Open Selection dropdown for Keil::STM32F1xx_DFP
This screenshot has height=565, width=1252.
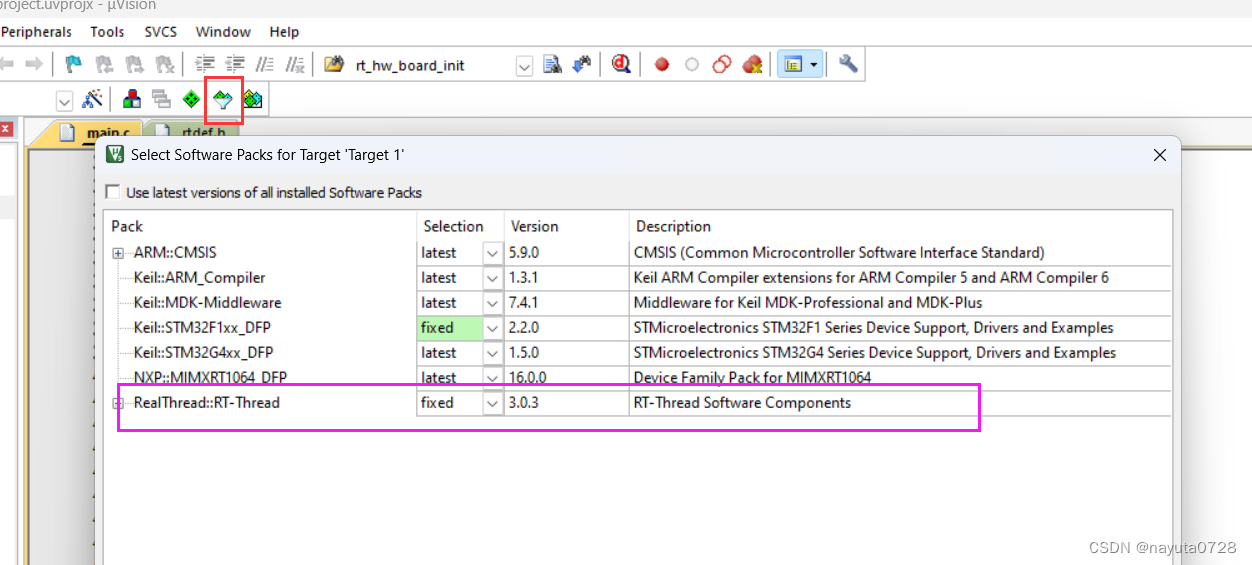coord(492,328)
